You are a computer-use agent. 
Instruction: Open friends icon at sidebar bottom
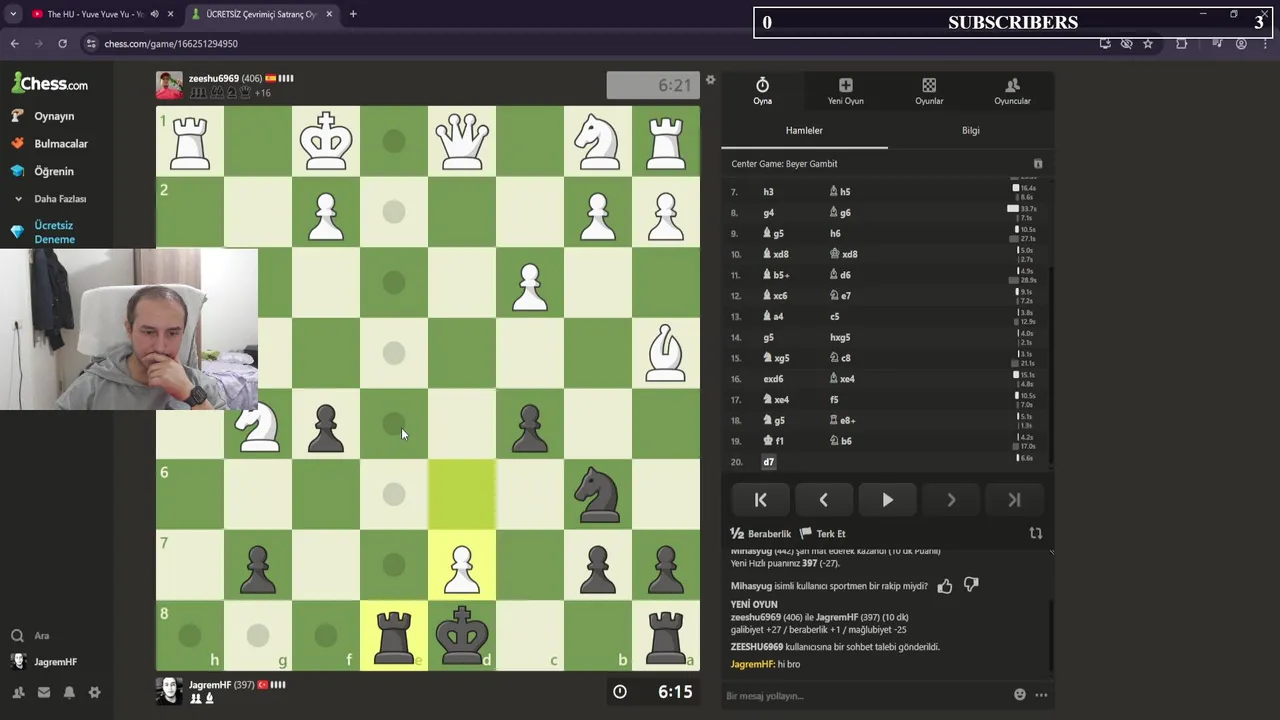pyautogui.click(x=18, y=692)
